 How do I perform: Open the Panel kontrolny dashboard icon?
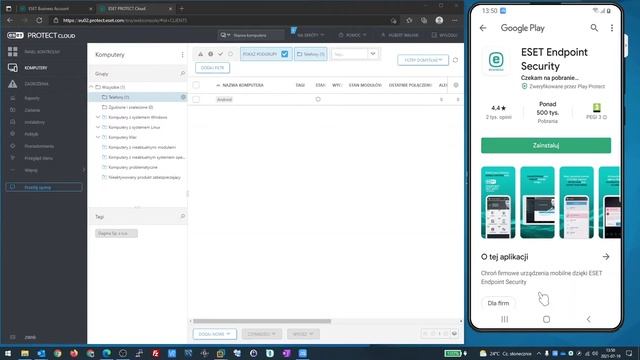pos(13,51)
